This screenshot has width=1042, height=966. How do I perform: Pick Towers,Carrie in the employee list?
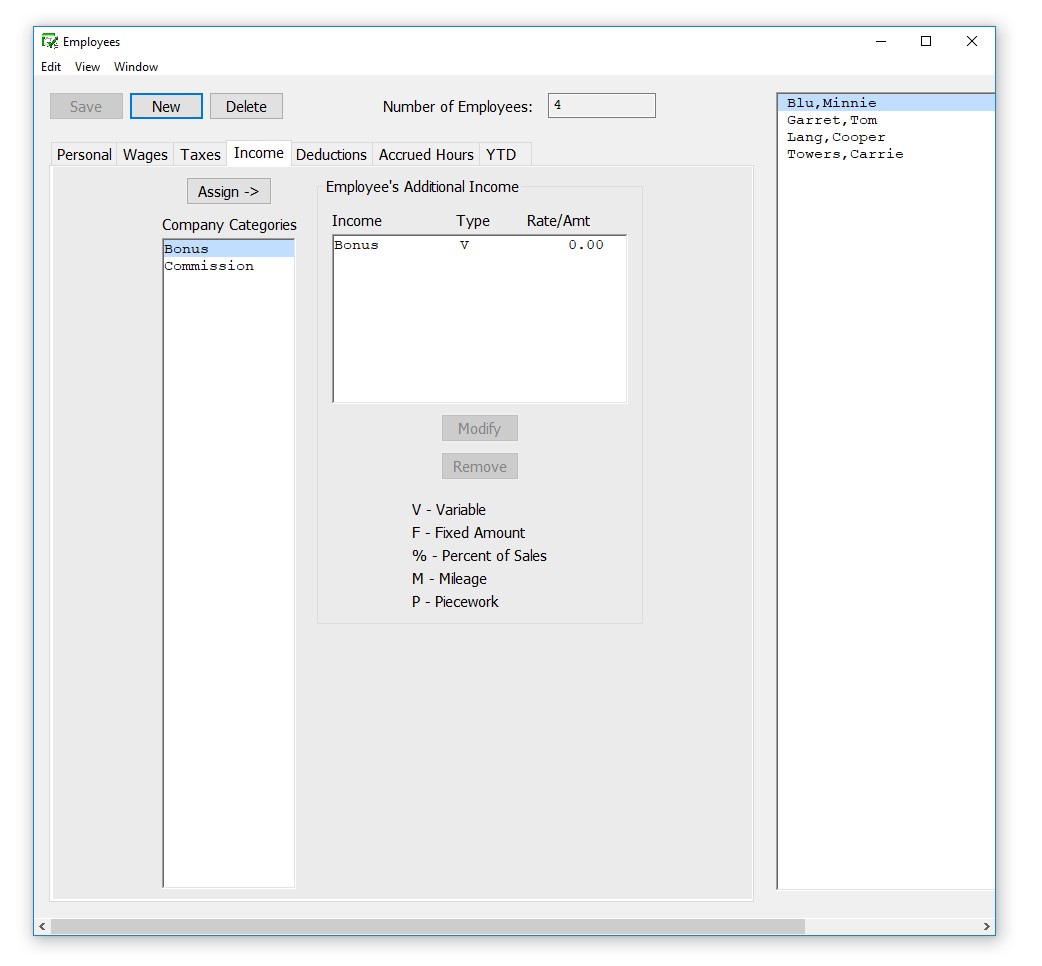pos(845,154)
